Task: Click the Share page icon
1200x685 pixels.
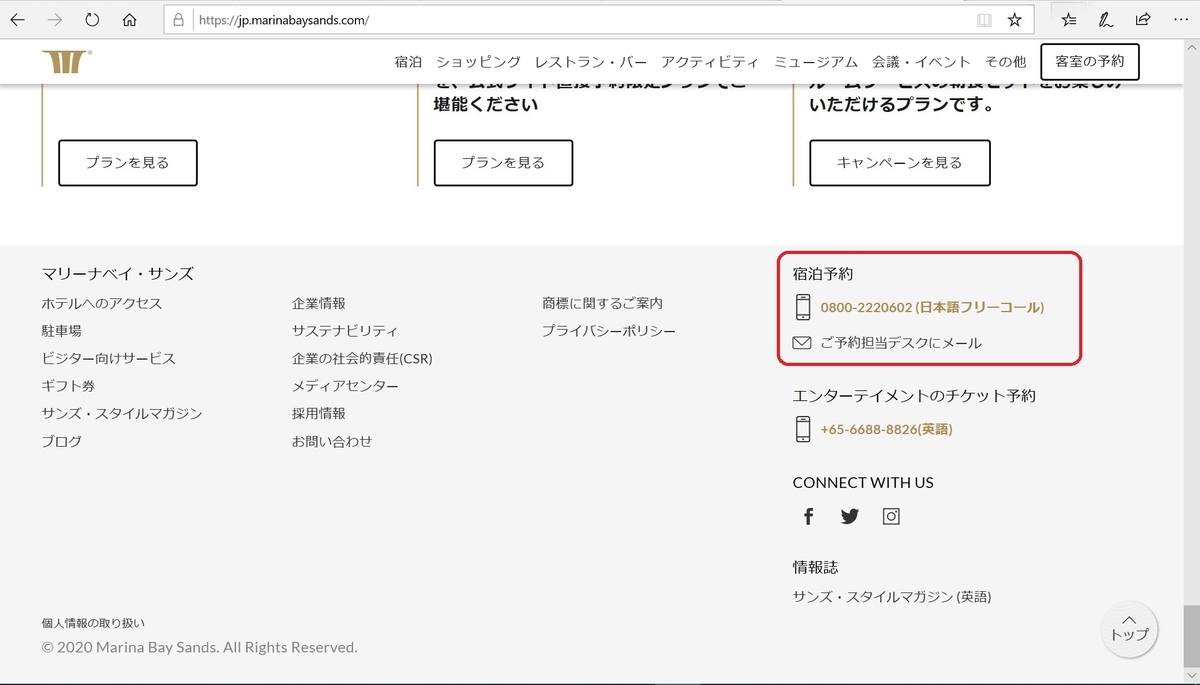Action: [1143, 20]
